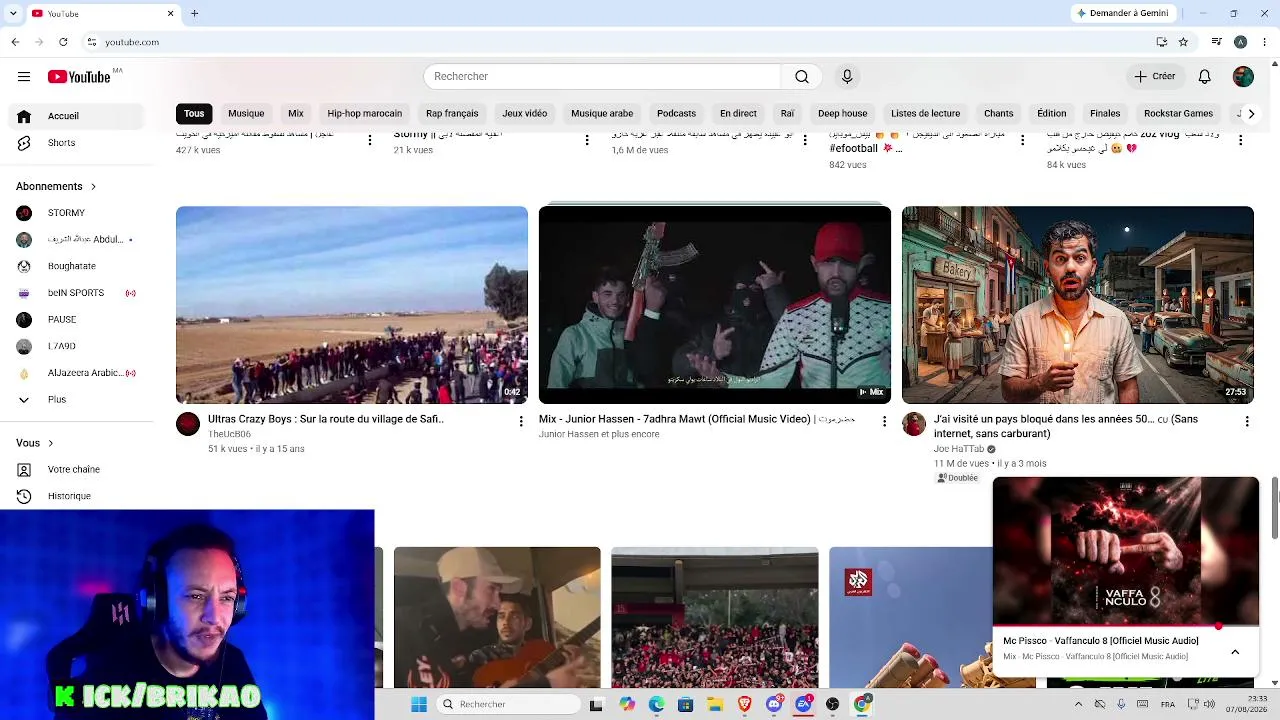Click the browser address bar
Viewport: 1280px width, 720px height.
click(620, 42)
